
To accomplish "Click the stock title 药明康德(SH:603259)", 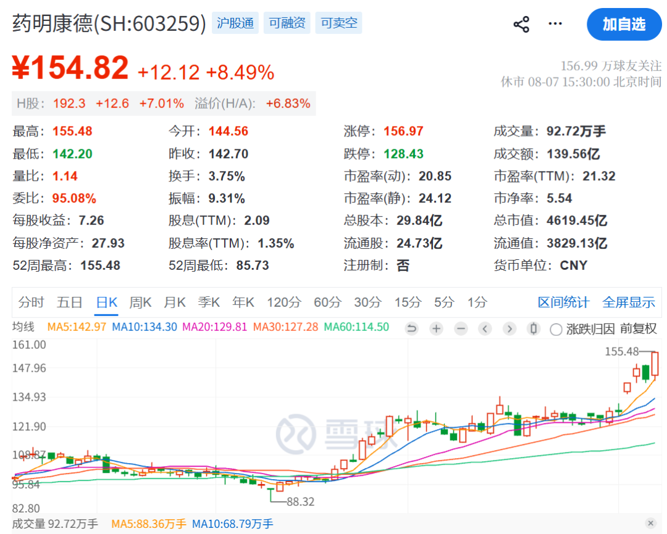I will pyautogui.click(x=109, y=23).
